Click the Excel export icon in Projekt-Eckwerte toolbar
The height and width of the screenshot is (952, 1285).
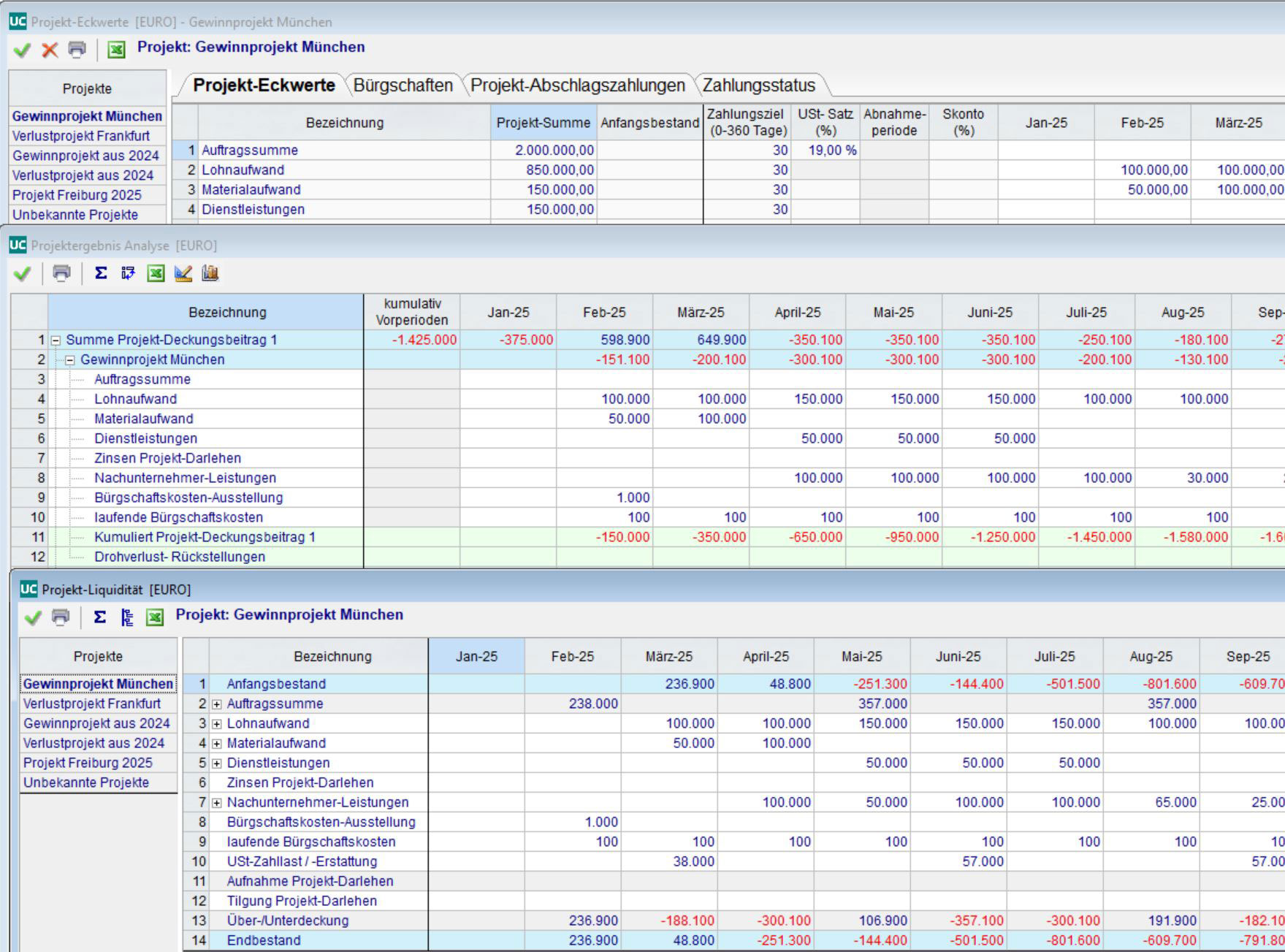[116, 50]
